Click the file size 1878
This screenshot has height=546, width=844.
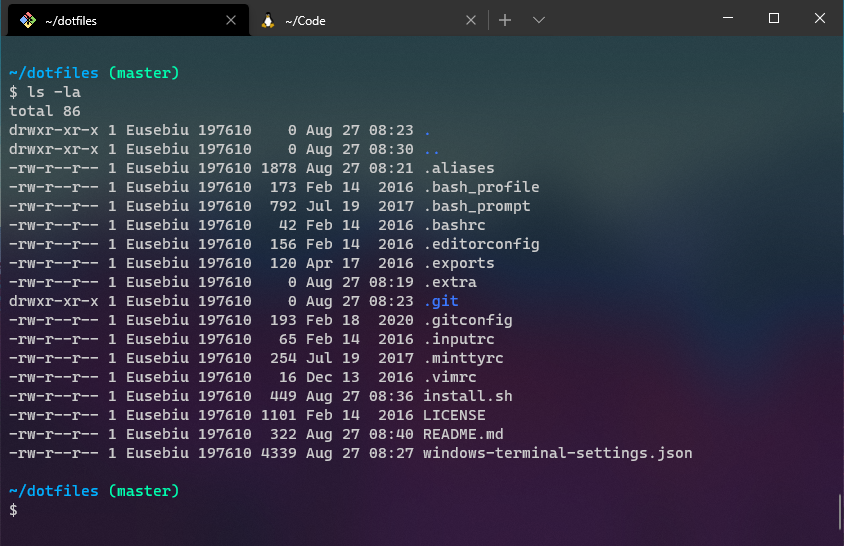(x=279, y=168)
